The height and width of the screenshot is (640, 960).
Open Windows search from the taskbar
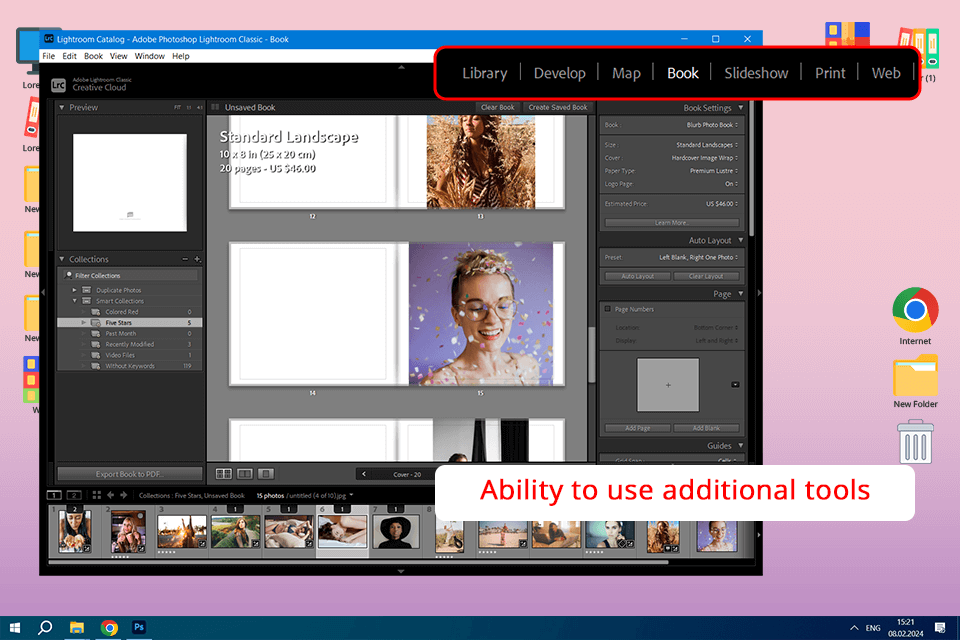tap(45, 627)
